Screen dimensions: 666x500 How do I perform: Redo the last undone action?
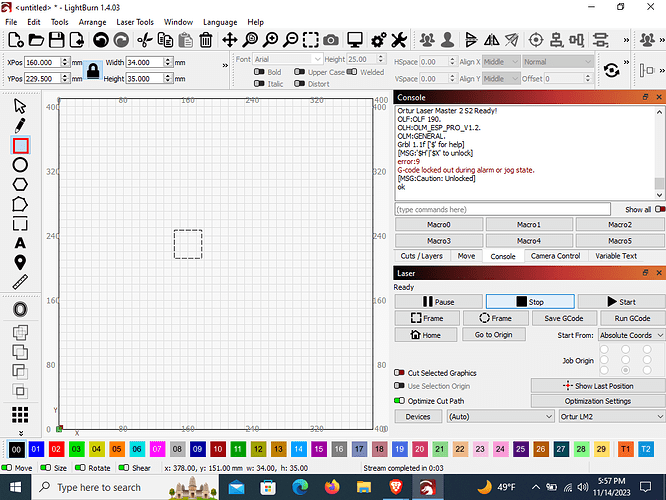121,40
